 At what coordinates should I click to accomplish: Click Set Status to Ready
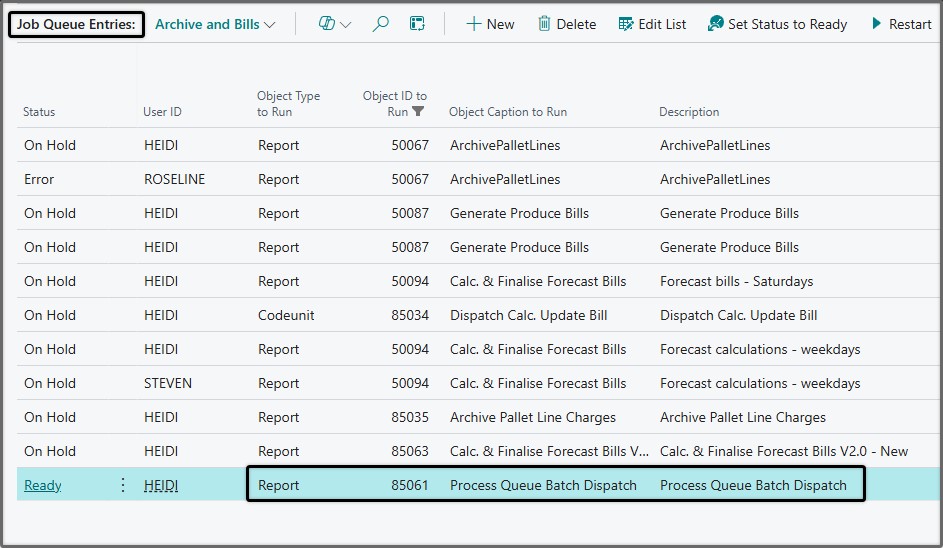777,24
